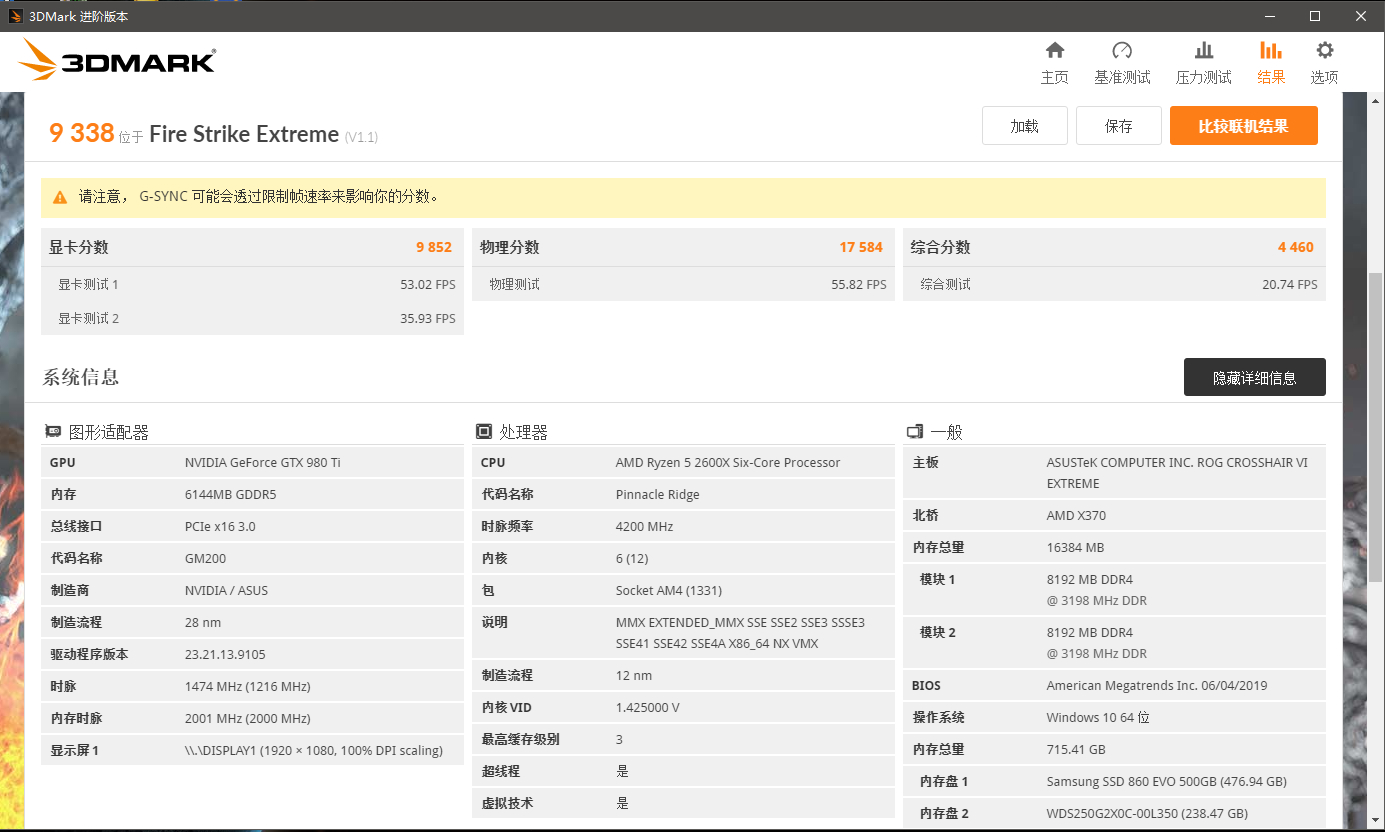This screenshot has width=1385, height=832.
Task: Click the 处理器 chip icon
Action: click(484, 432)
